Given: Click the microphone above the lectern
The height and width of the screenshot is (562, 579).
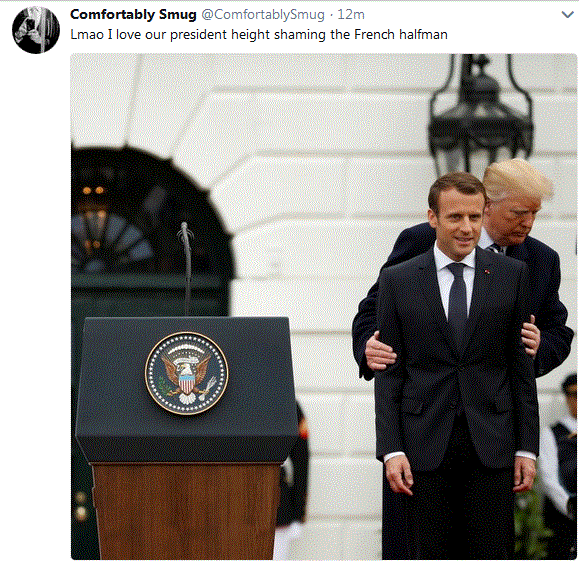Looking at the screenshot, I should 186,266.
